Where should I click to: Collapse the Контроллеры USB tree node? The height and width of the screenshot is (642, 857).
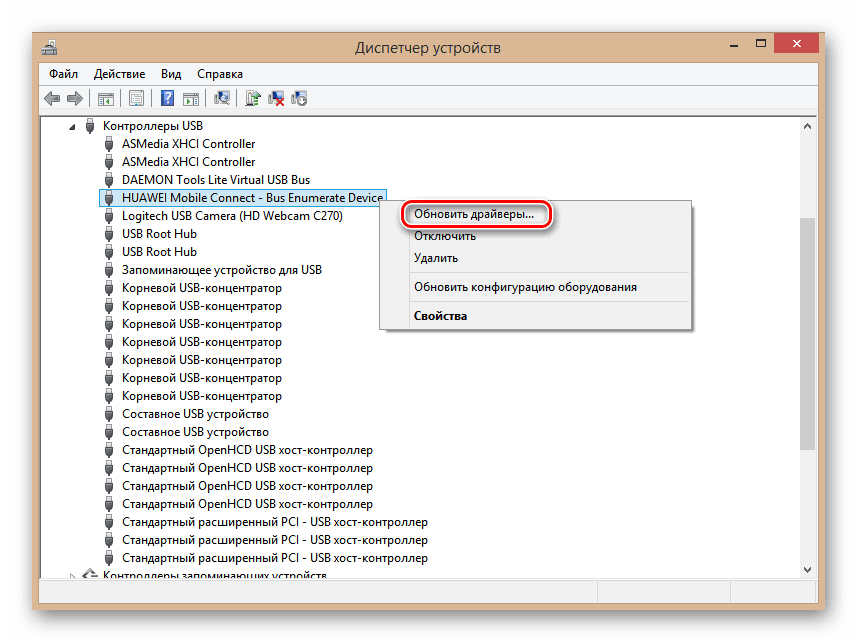click(72, 127)
